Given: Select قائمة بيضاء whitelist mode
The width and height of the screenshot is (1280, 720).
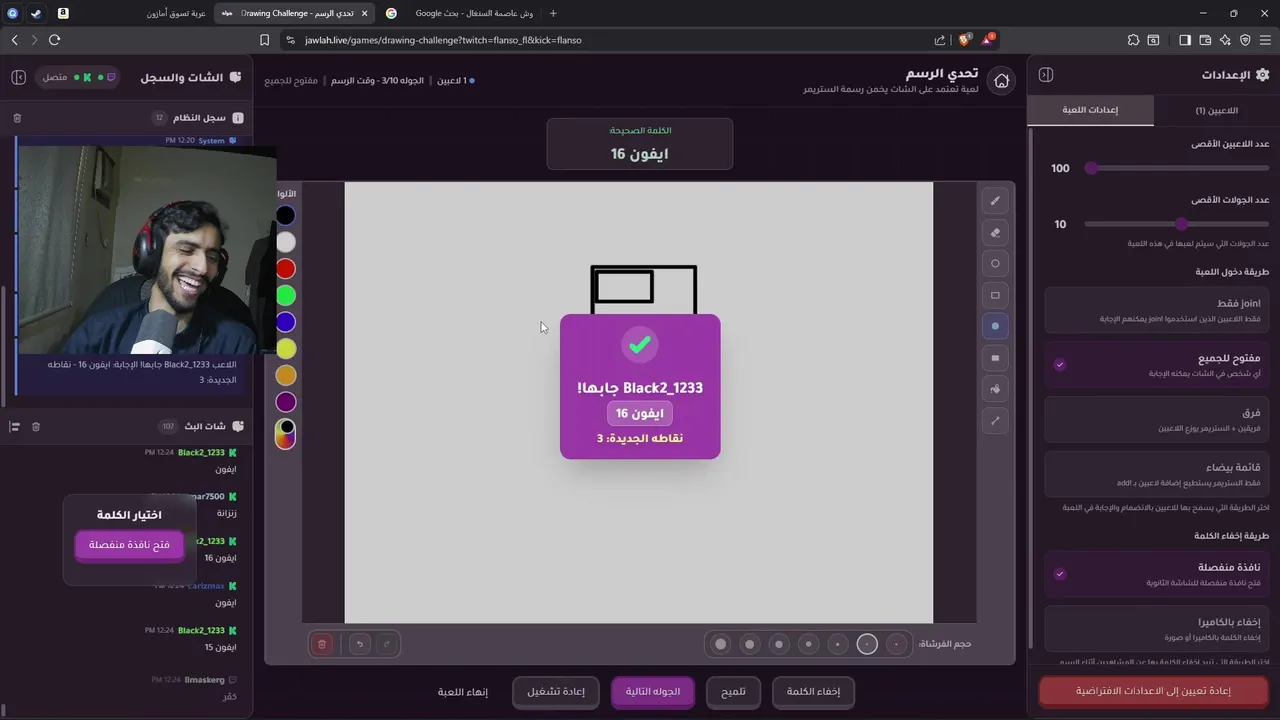Looking at the screenshot, I should (1157, 475).
